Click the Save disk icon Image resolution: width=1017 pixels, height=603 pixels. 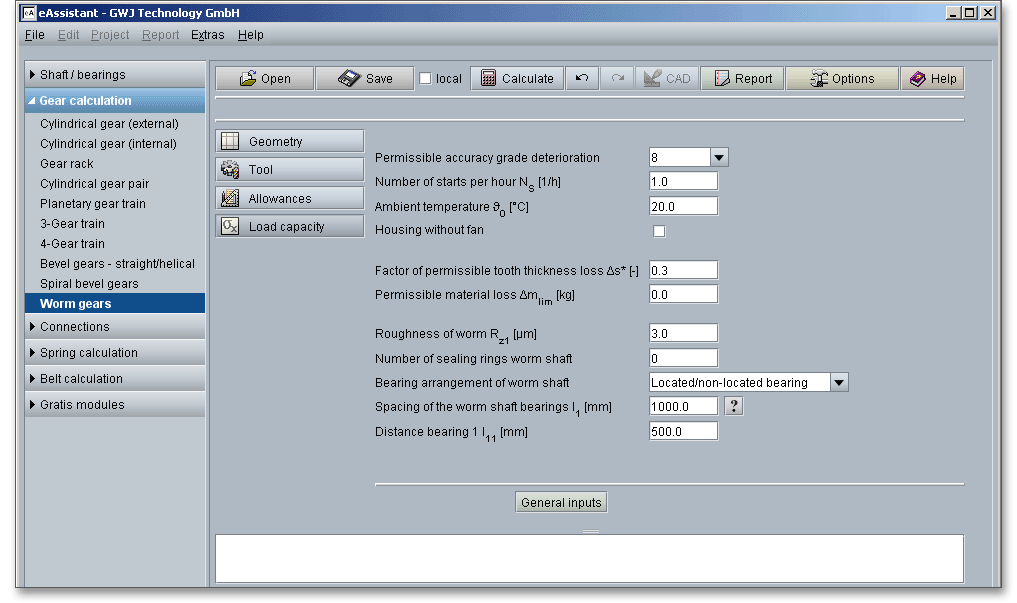coord(349,79)
